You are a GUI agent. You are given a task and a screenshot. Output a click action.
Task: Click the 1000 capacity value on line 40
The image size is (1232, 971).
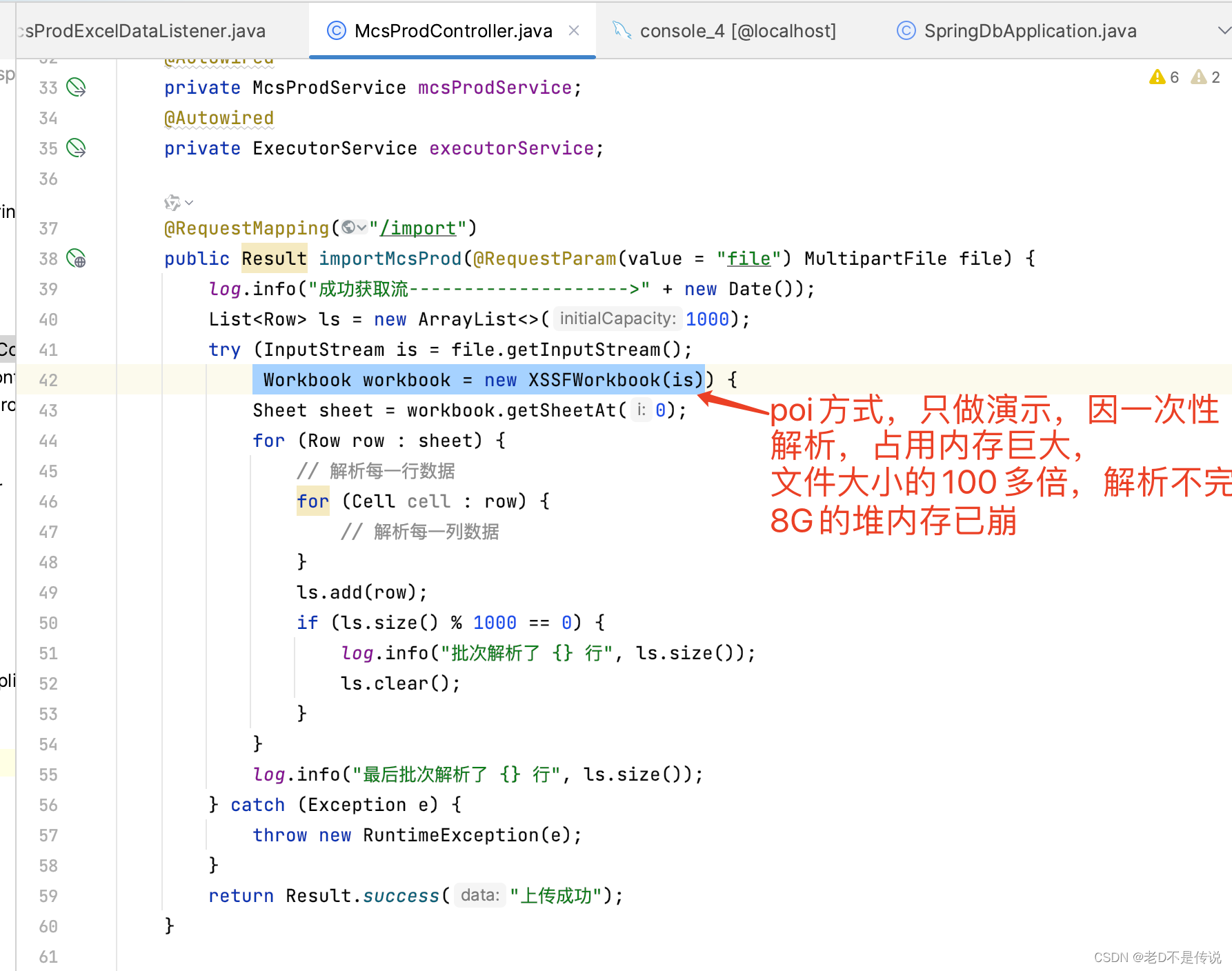pyautogui.click(x=707, y=319)
